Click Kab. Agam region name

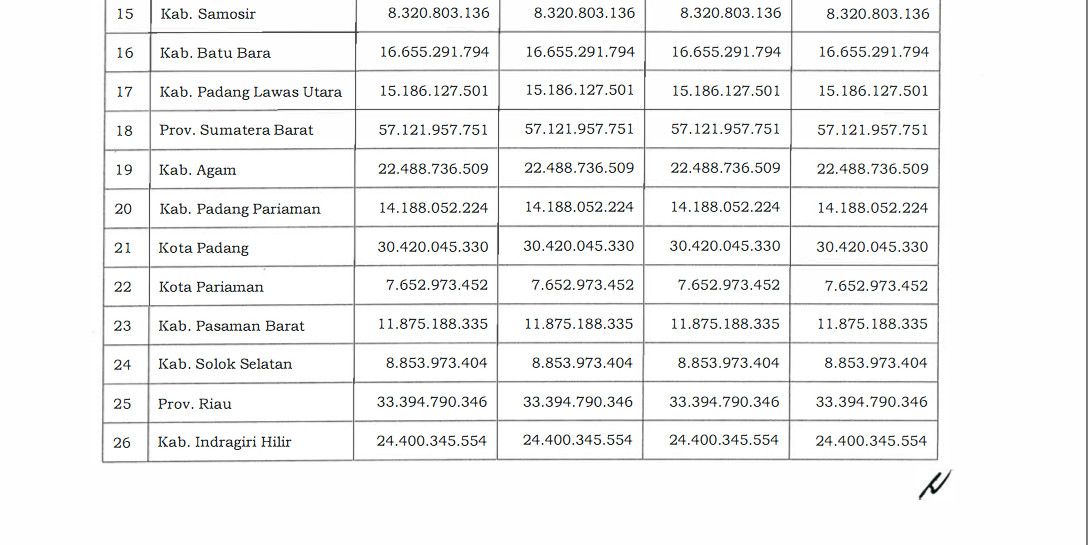pos(197,170)
